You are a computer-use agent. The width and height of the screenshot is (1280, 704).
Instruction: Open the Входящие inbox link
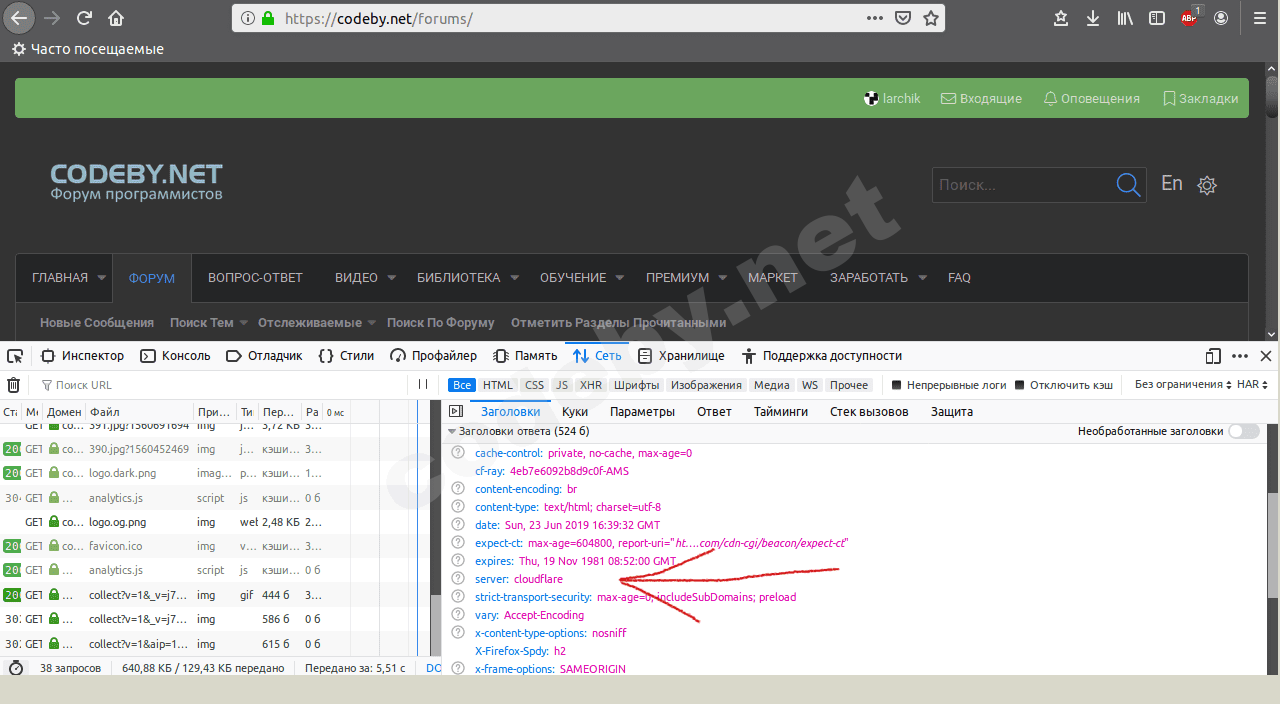click(x=981, y=99)
